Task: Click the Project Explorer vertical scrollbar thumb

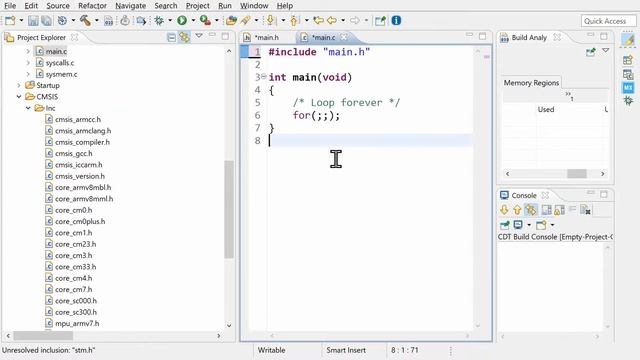Action: (229, 209)
